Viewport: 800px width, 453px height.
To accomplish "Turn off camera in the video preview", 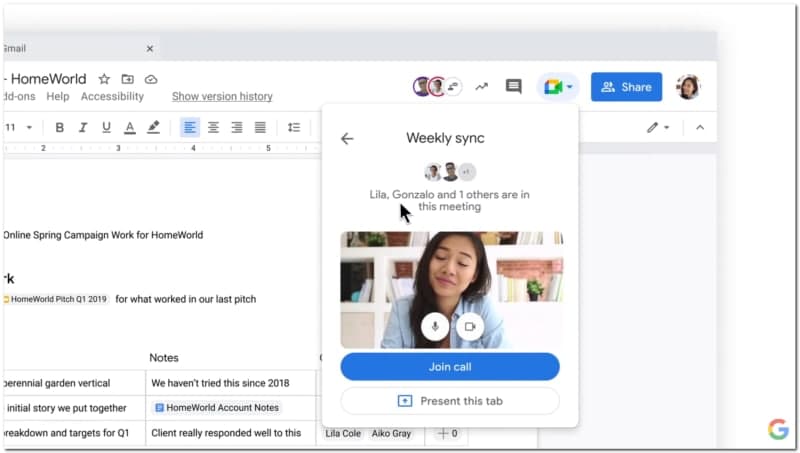I will pyautogui.click(x=470, y=326).
